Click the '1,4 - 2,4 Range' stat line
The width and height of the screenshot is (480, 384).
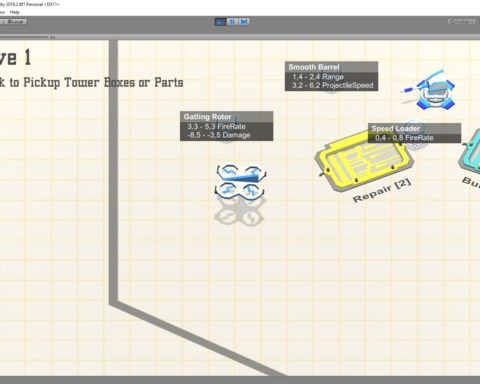coord(318,77)
